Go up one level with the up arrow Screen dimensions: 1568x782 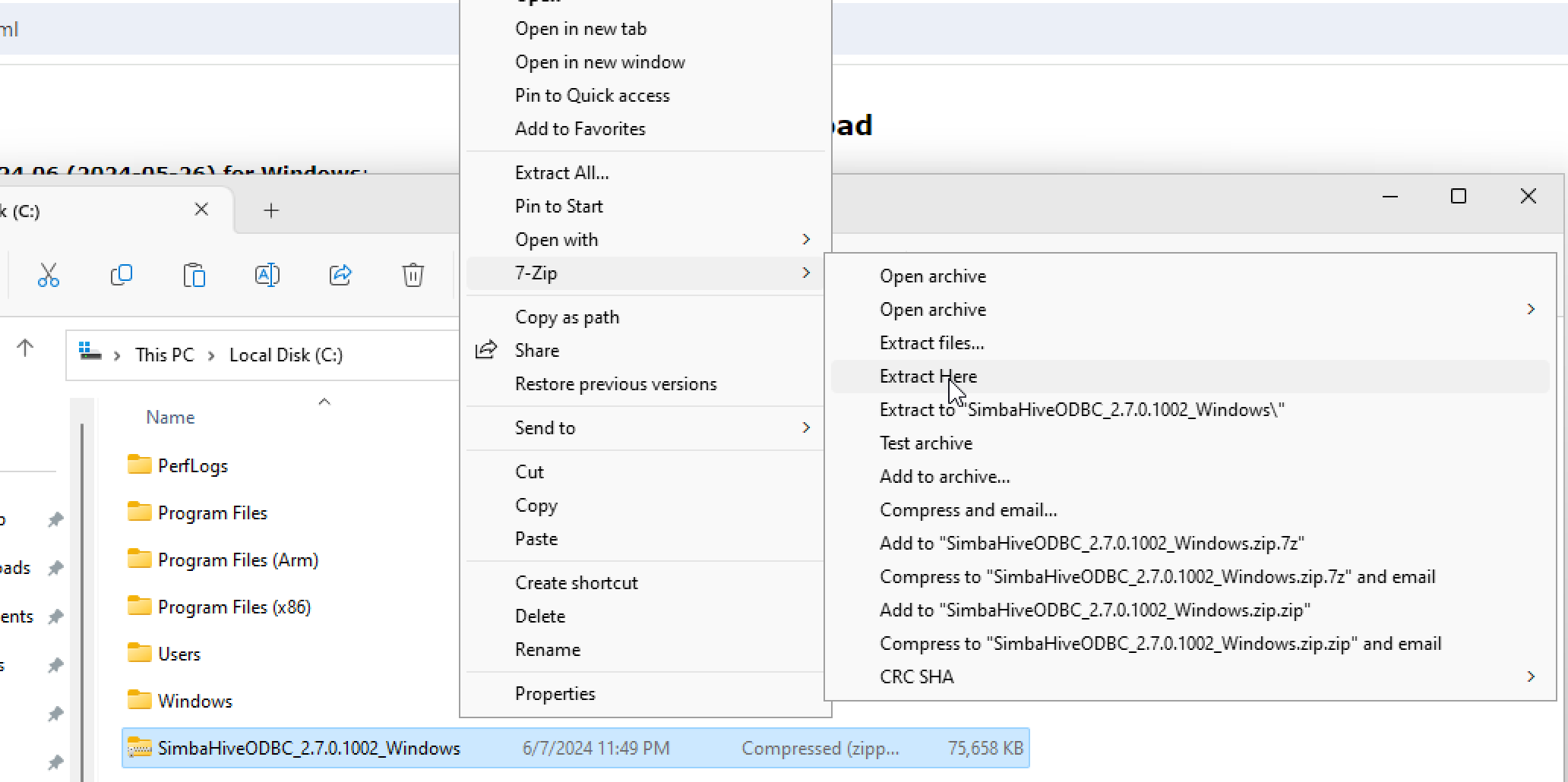click(25, 348)
